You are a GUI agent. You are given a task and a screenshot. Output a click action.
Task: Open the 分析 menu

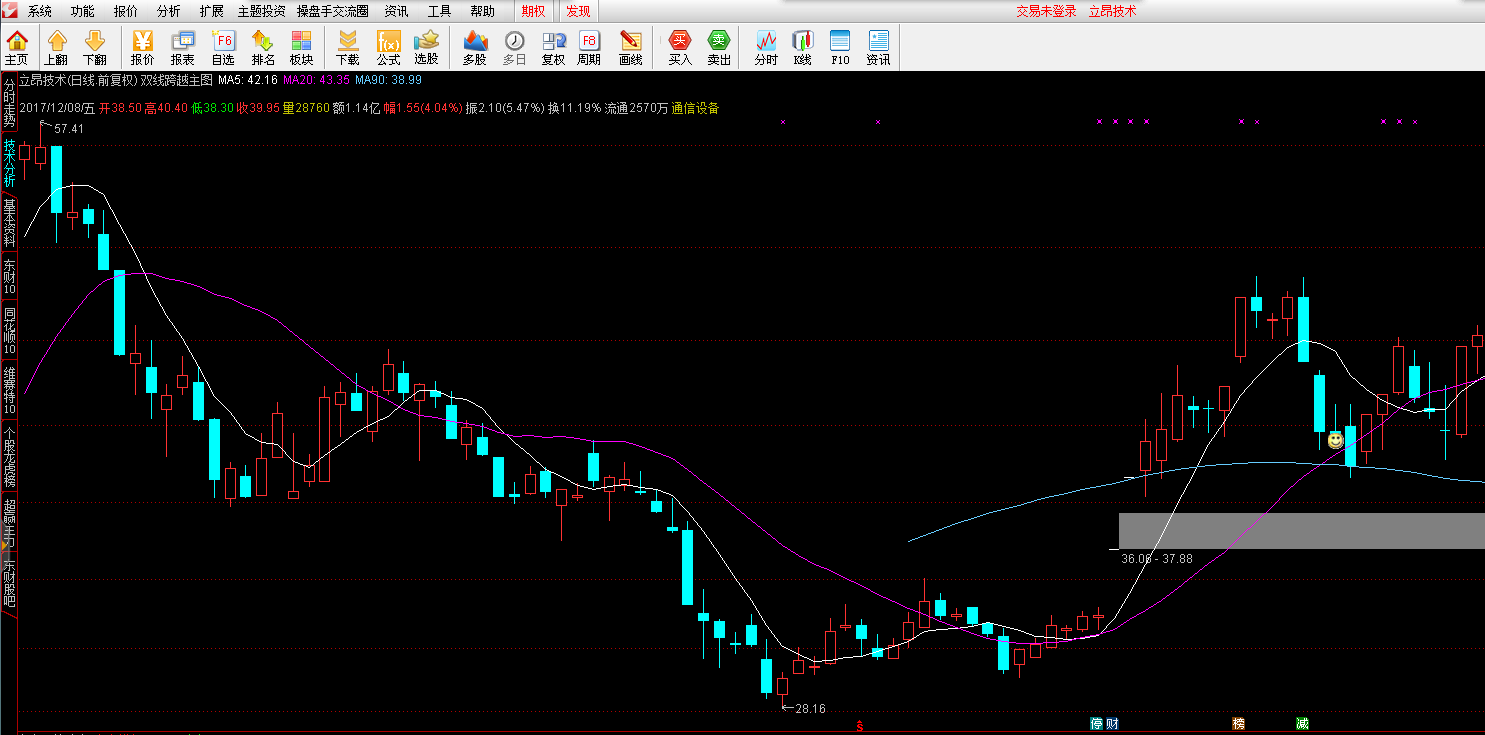(x=169, y=12)
